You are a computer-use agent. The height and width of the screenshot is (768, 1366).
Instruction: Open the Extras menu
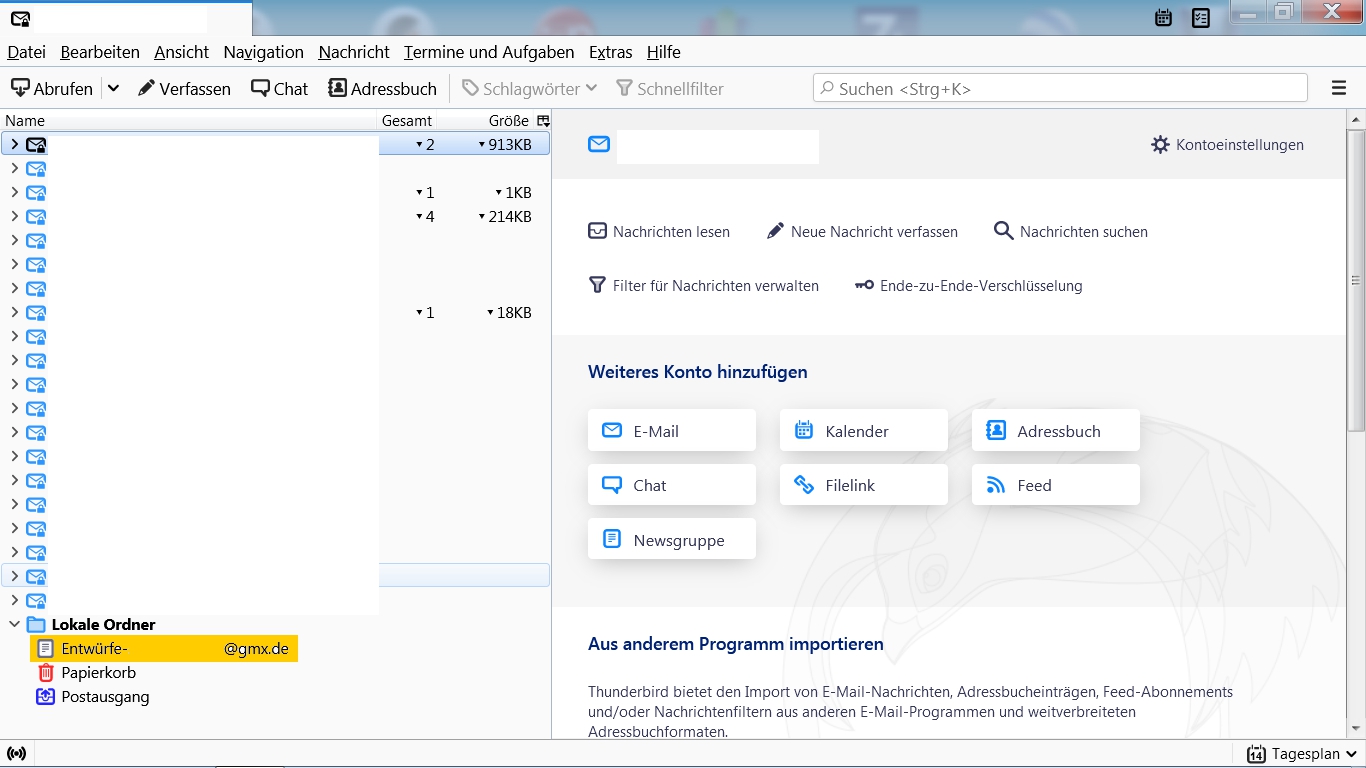click(x=611, y=52)
